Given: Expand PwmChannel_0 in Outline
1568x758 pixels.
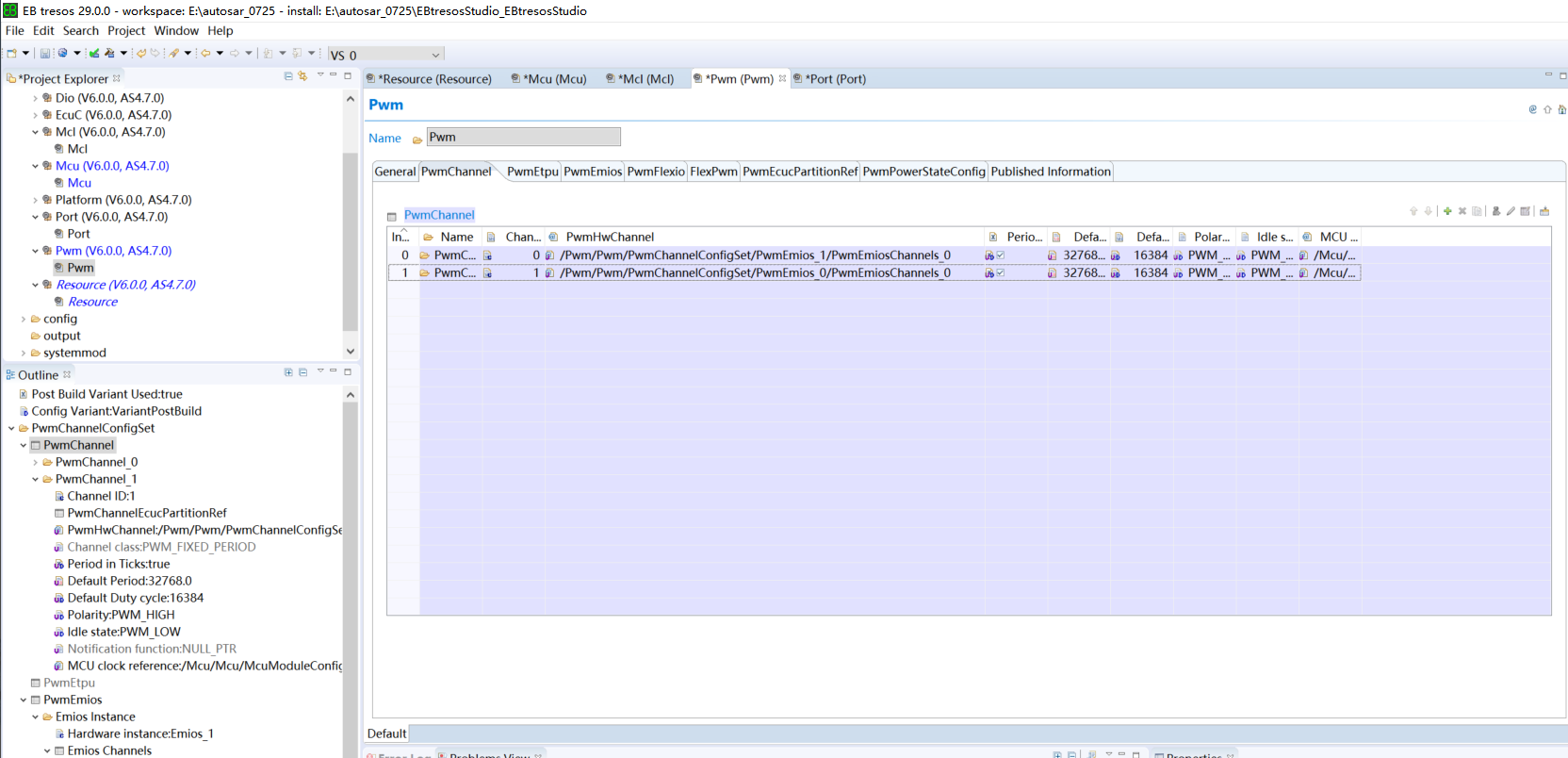Looking at the screenshot, I should [35, 462].
